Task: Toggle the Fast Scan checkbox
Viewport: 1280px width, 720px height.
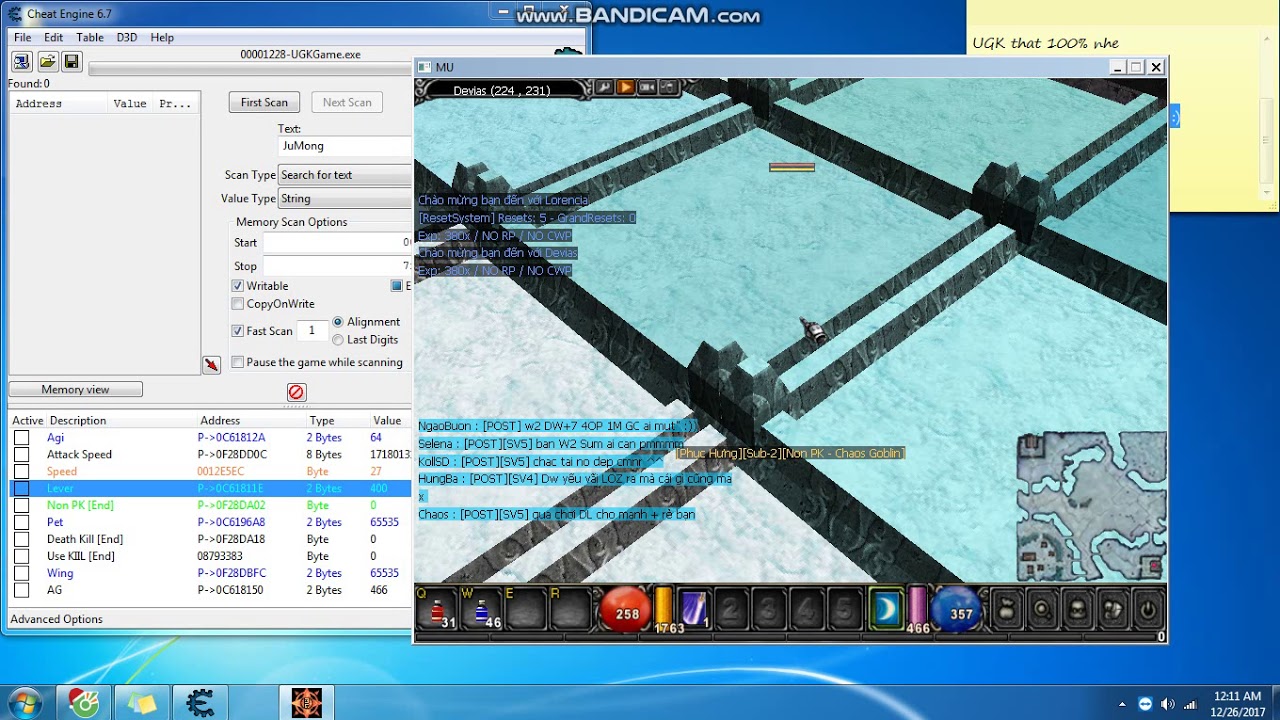Action: (x=238, y=331)
